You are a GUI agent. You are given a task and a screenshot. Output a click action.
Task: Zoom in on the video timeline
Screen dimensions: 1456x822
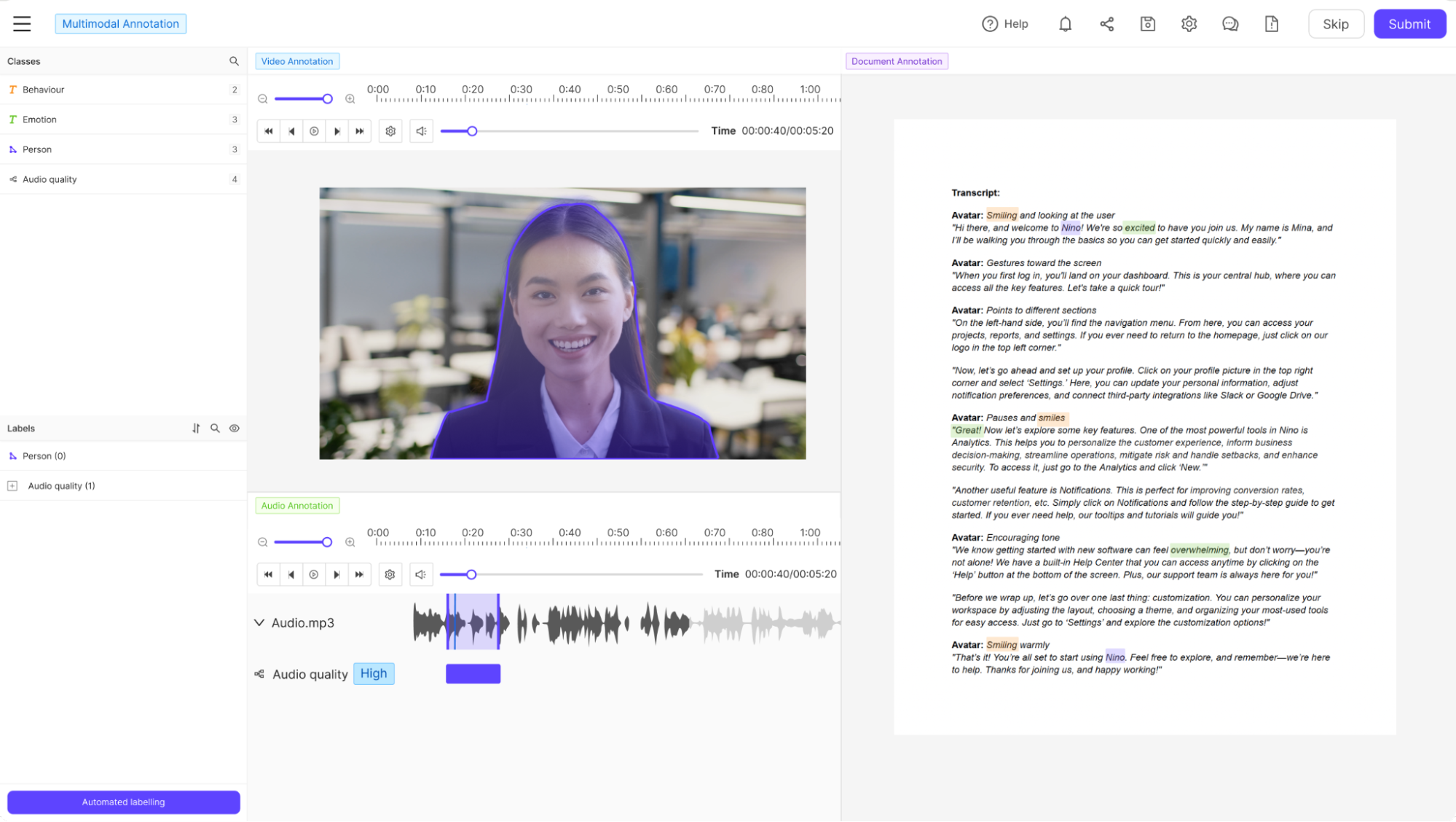pos(350,99)
